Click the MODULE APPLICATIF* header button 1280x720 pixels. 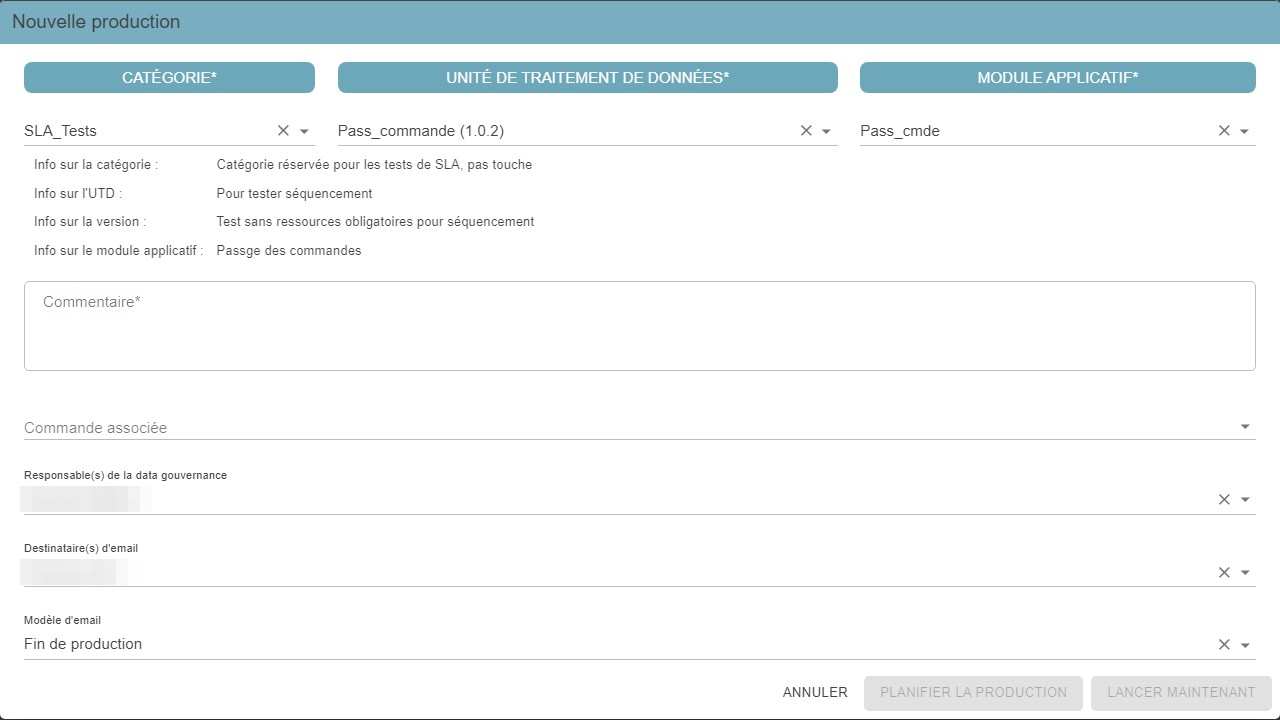1058,78
